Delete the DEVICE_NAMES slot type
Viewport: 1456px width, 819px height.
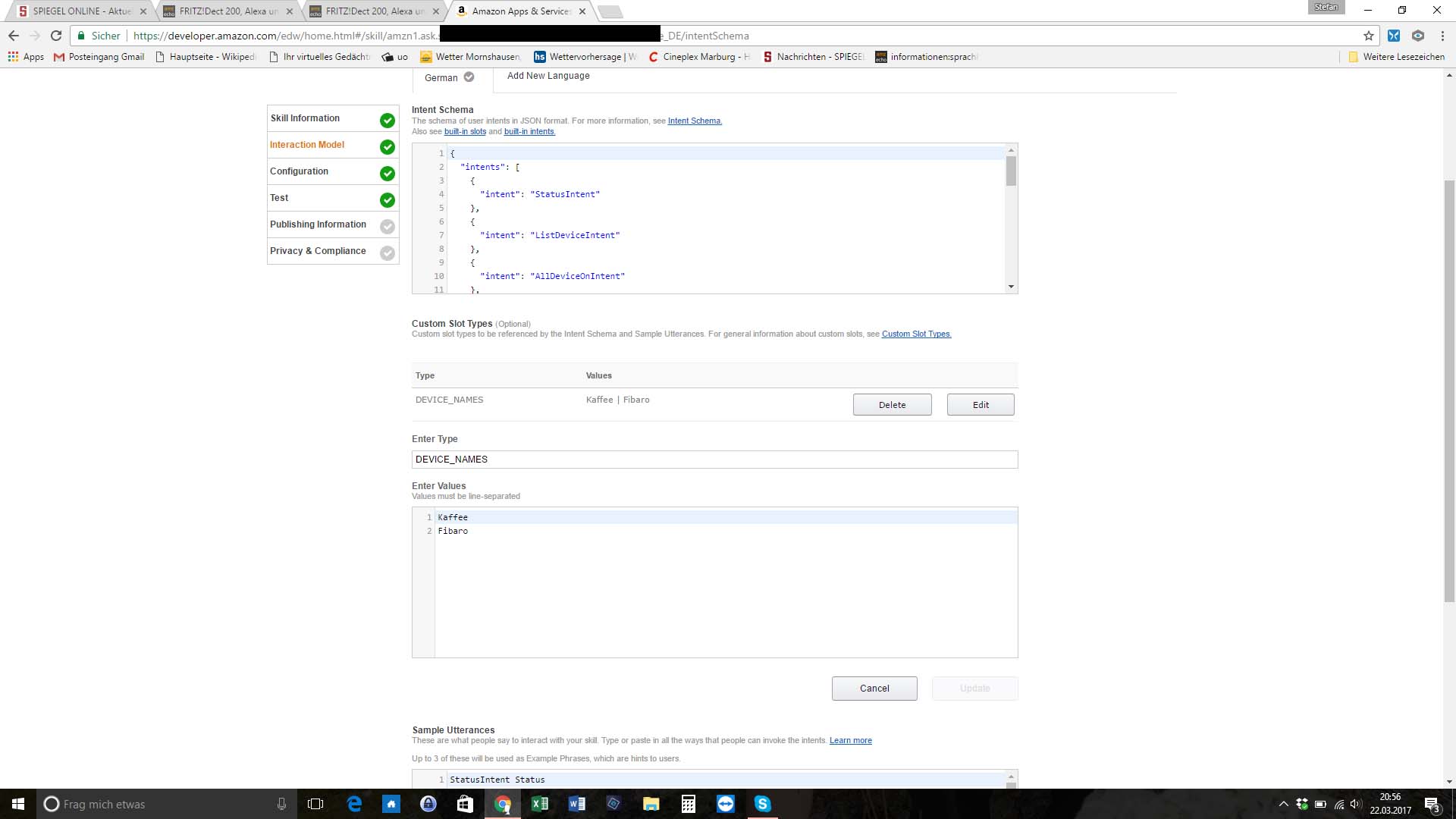(893, 405)
